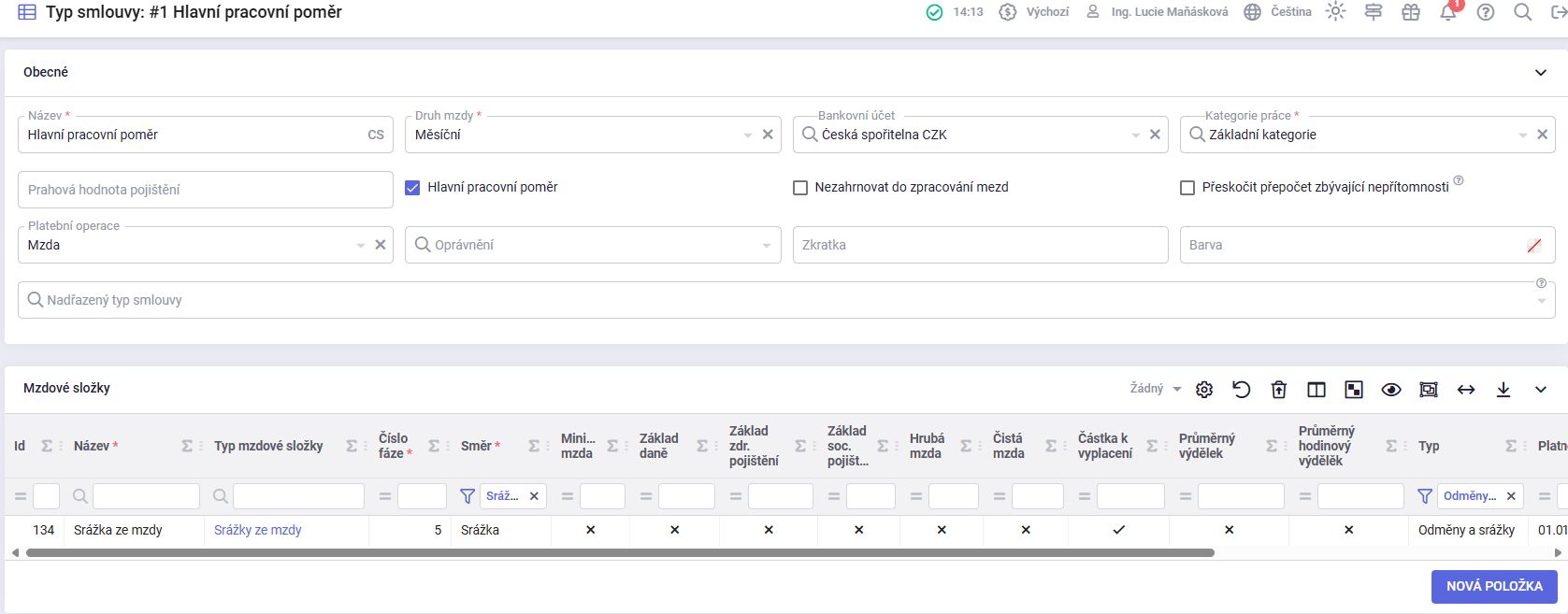This screenshot has width=1568, height=614.
Task: Toggle the eye visibility icon in grid toolbar
Action: click(x=1391, y=390)
